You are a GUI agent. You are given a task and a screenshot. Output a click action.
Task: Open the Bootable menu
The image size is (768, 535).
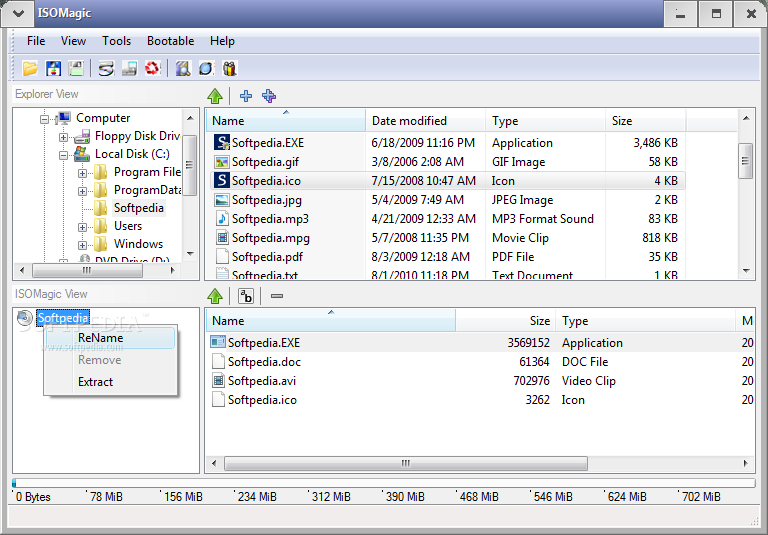[170, 41]
